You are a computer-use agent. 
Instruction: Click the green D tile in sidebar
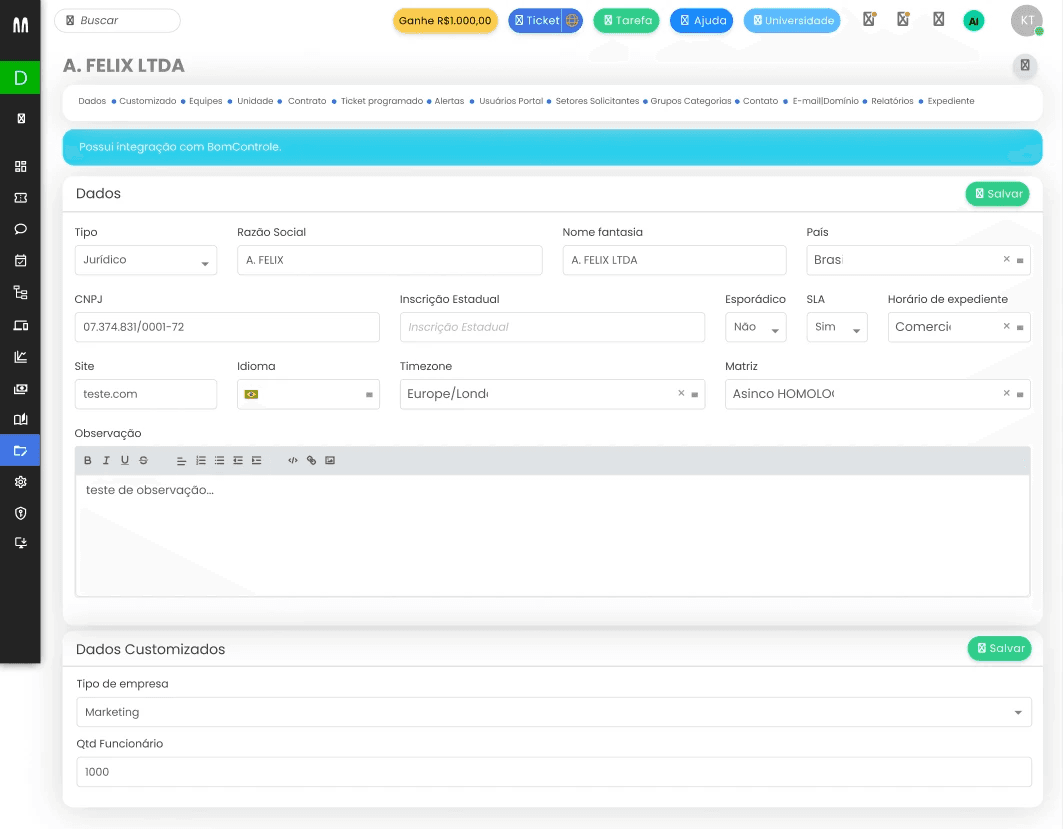pyautogui.click(x=20, y=78)
